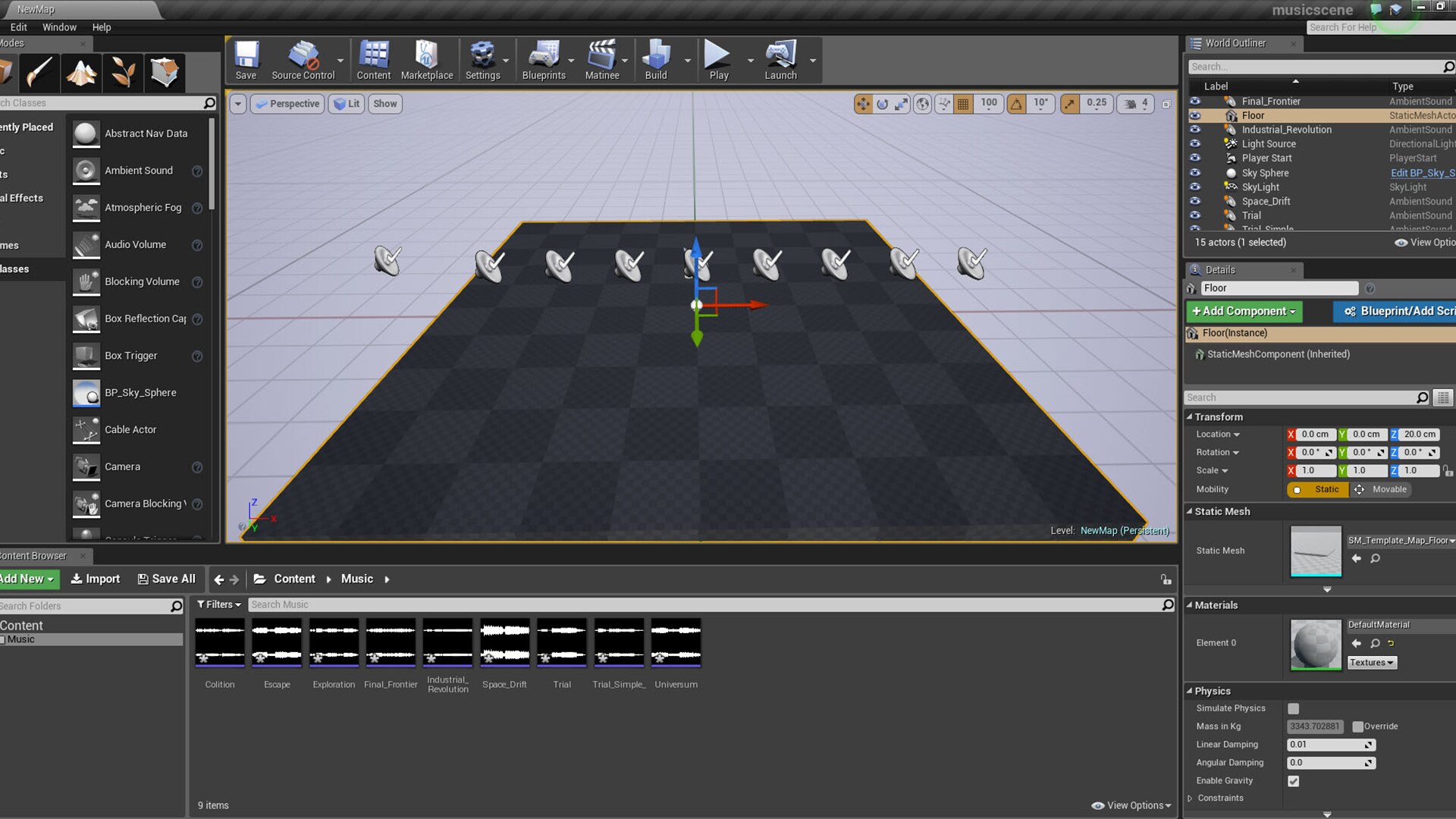The width and height of the screenshot is (1456, 819).
Task: Toggle Details property matrix view icon
Action: (1443, 397)
